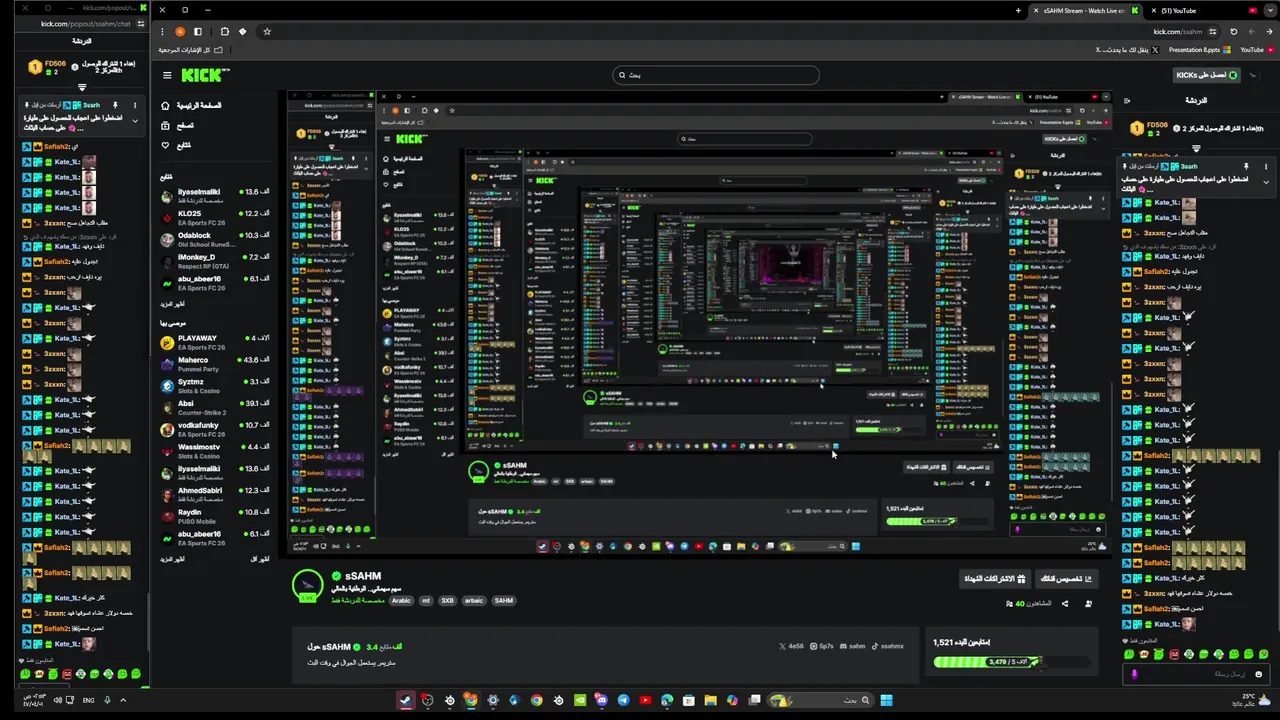The height and width of the screenshot is (720, 1280).
Task: Open Browse in the Kick sidebar
Action: pos(178,125)
